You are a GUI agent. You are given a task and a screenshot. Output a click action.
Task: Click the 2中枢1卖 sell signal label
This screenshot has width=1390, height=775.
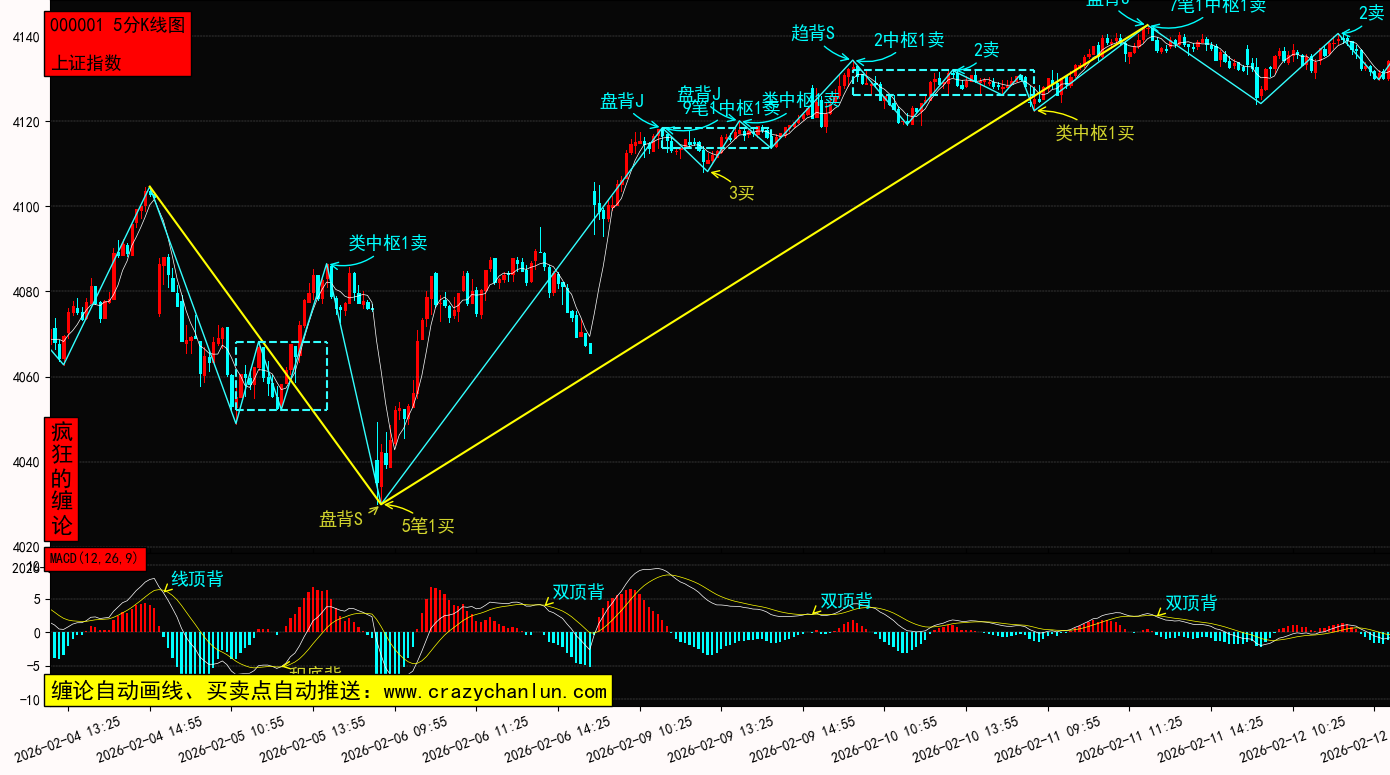click(x=908, y=40)
